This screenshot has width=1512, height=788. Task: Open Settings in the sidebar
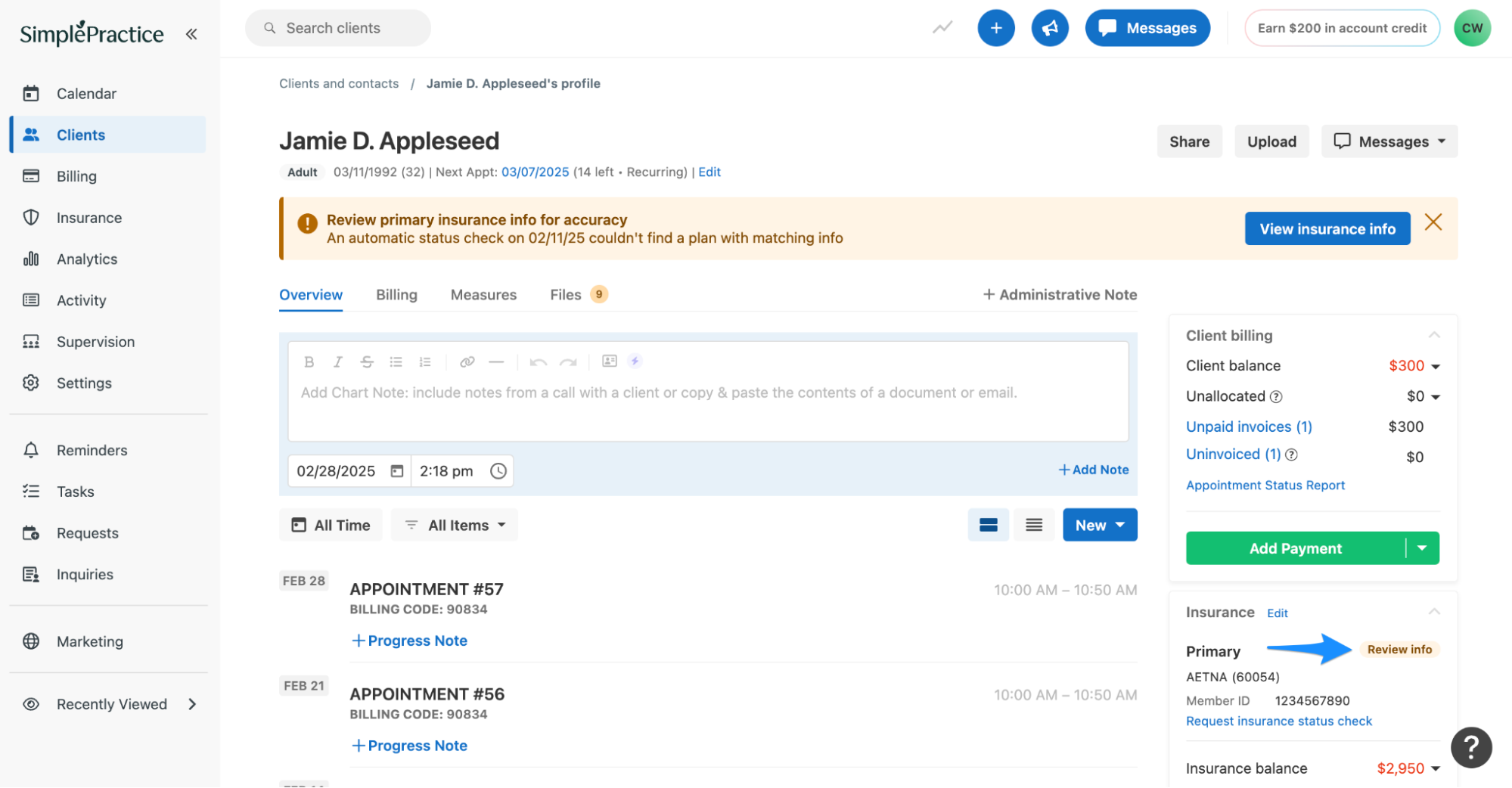click(x=108, y=383)
